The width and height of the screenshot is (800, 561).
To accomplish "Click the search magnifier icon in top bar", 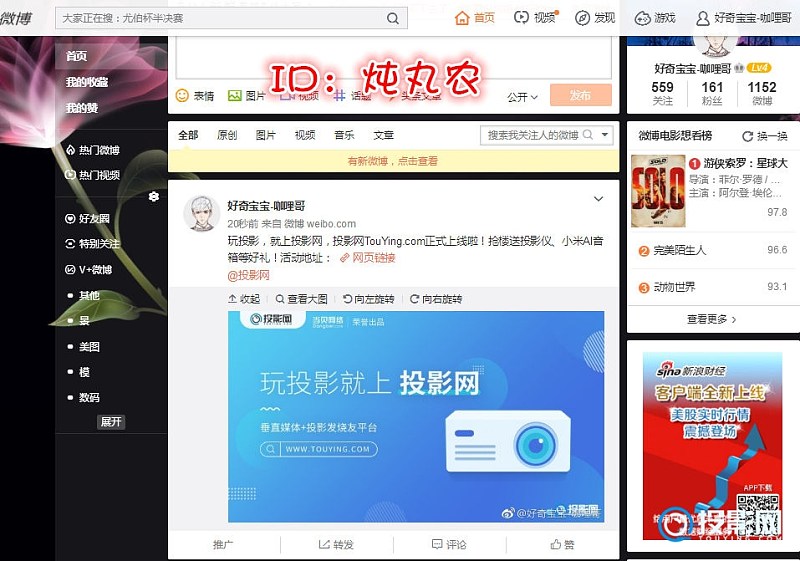I will [394, 18].
